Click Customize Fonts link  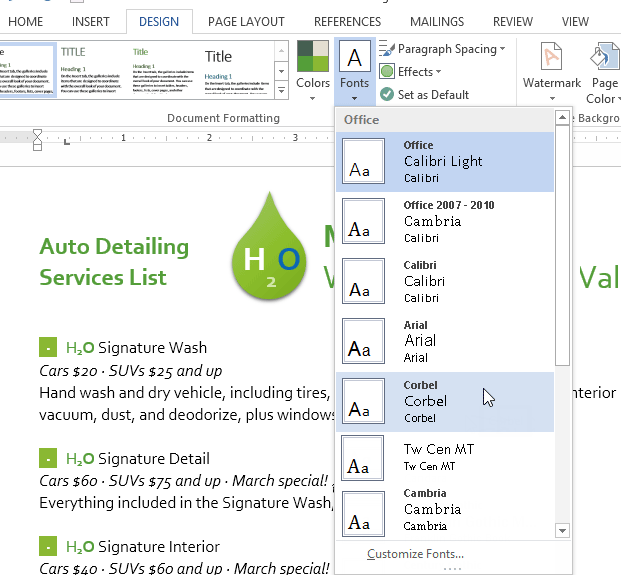coord(415,554)
